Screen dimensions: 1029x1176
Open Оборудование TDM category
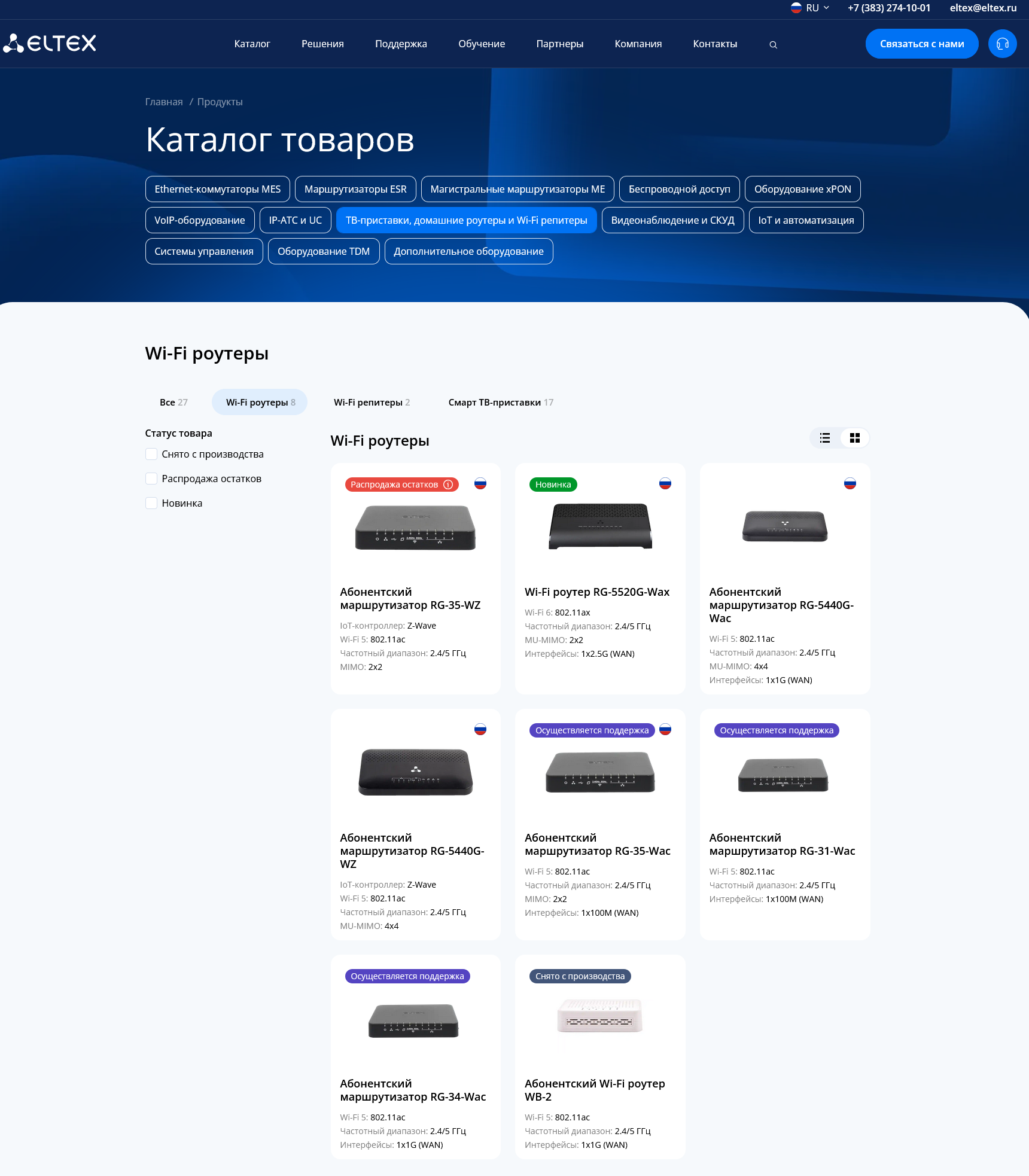pyautogui.click(x=324, y=251)
